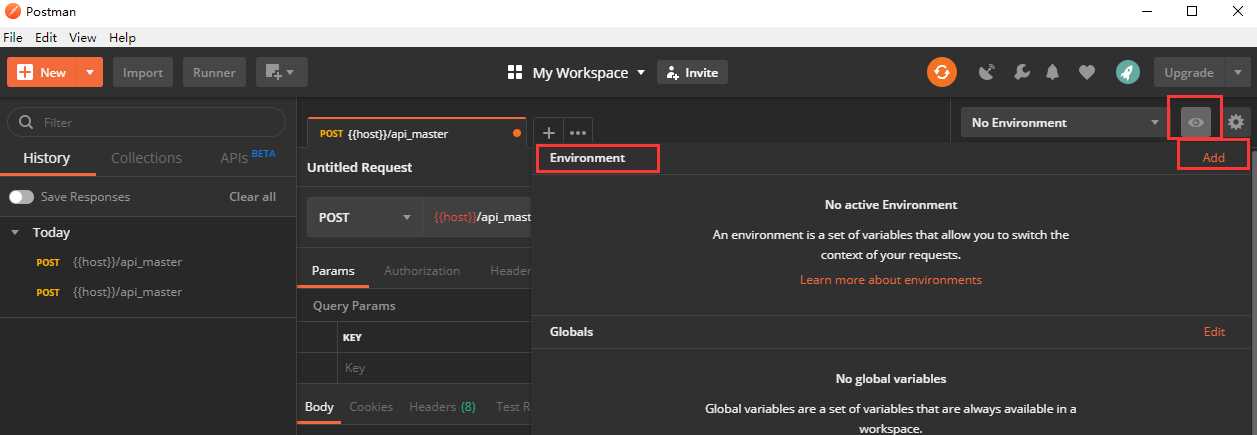The width and height of the screenshot is (1257, 435).
Task: Open the File menu
Action: pyautogui.click(x=13, y=38)
